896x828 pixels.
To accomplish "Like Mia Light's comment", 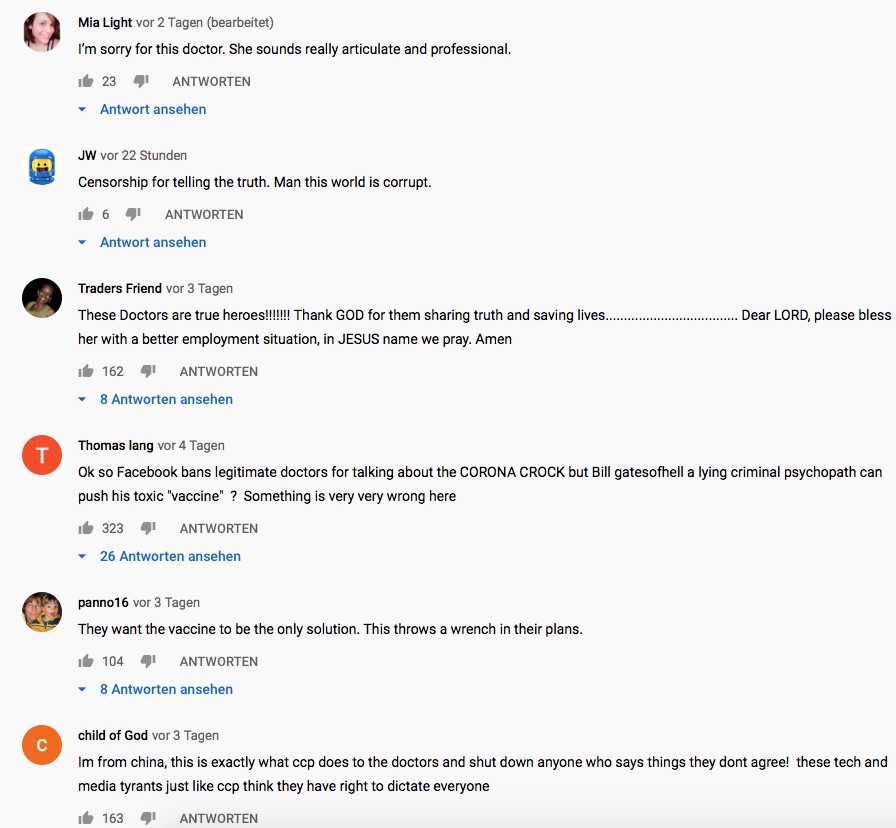I will click(86, 81).
